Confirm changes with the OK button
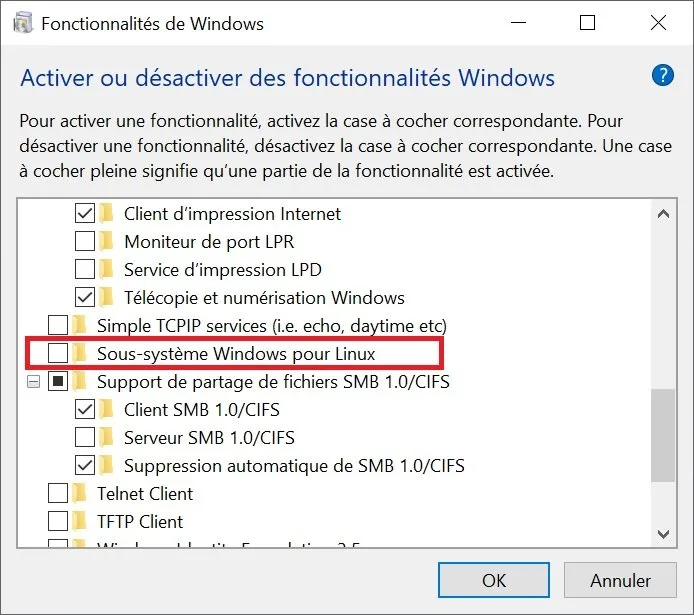Image resolution: width=694 pixels, height=615 pixels. [x=494, y=580]
